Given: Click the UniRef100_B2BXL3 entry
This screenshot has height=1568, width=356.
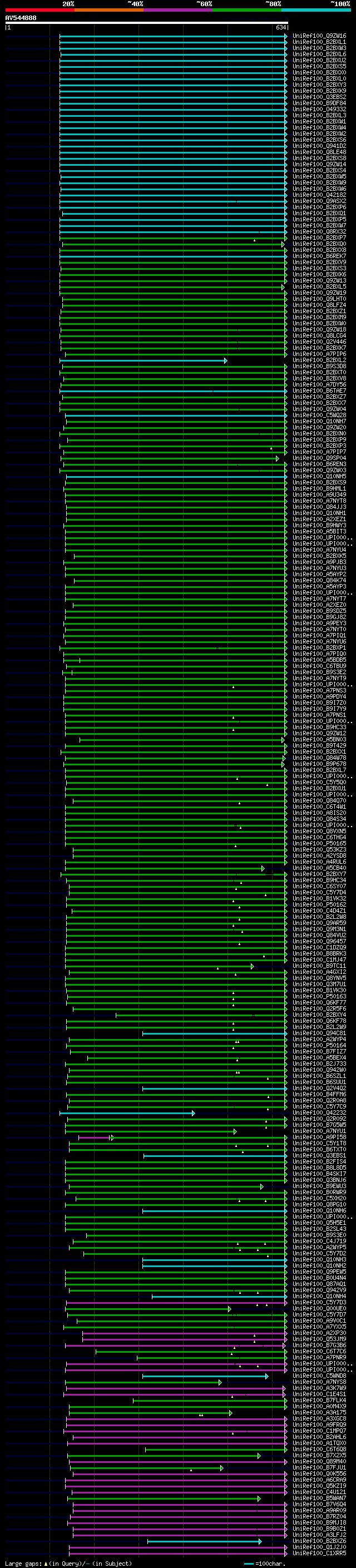Looking at the screenshot, I should click(x=319, y=115).
